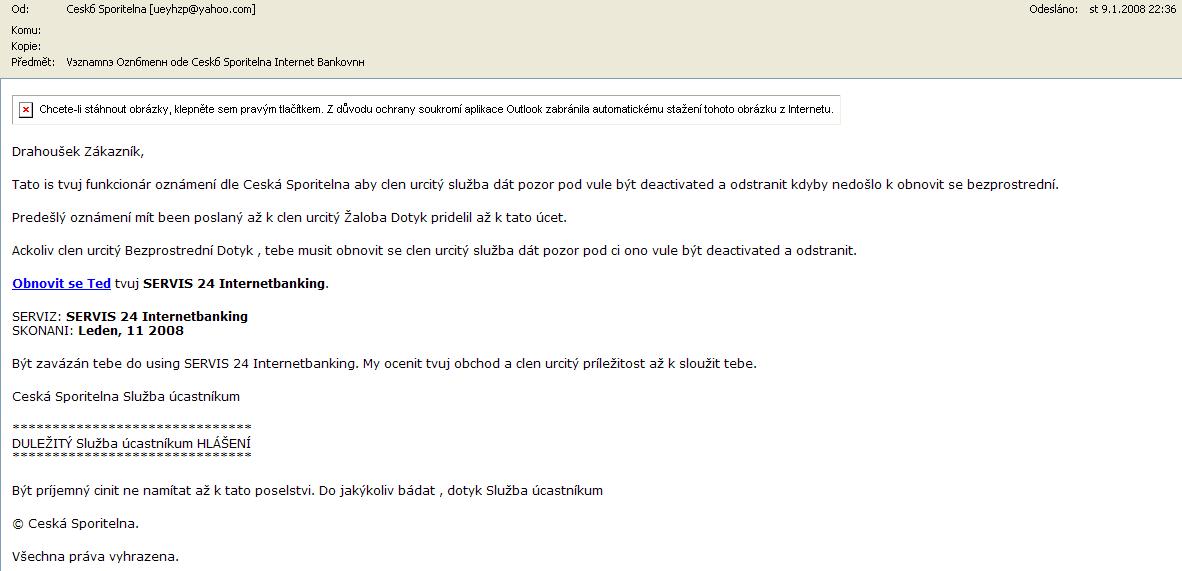Click the 'Chcete-li stáhnout obrázky' info bar
1182x571 pixels.
pos(427,110)
